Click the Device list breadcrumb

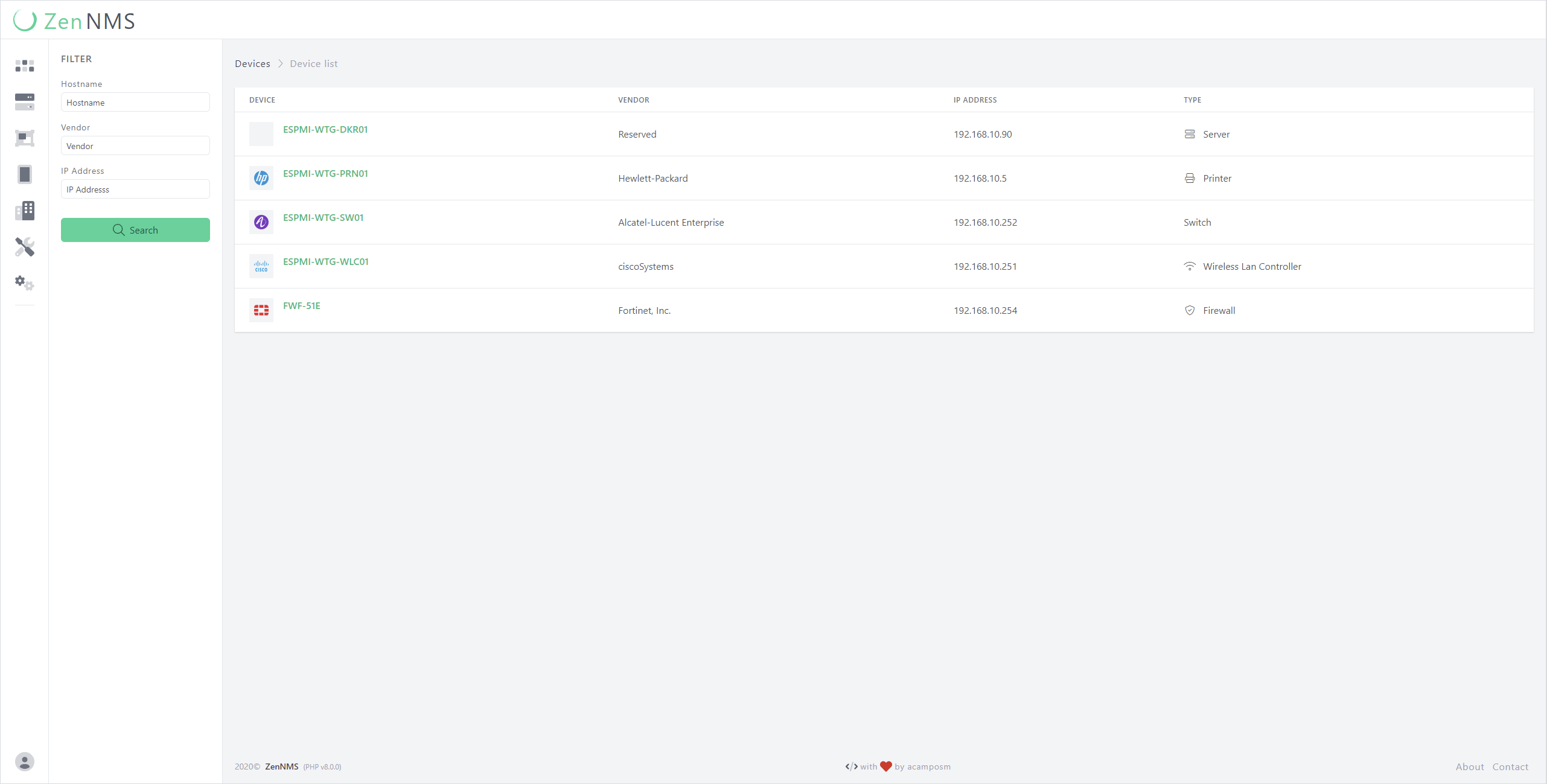(314, 63)
